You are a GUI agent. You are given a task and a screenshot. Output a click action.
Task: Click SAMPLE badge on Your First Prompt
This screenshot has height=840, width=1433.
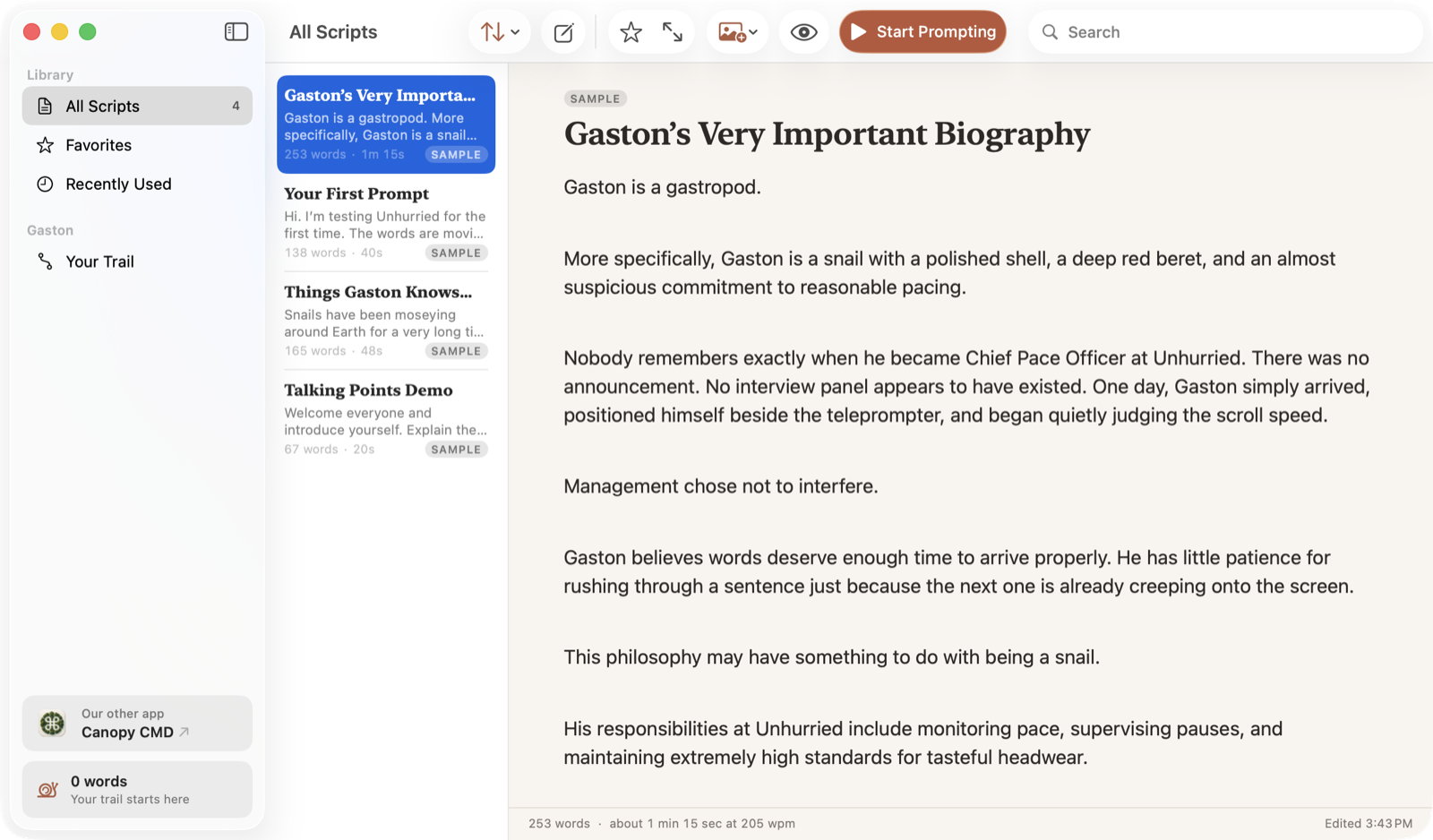point(456,253)
